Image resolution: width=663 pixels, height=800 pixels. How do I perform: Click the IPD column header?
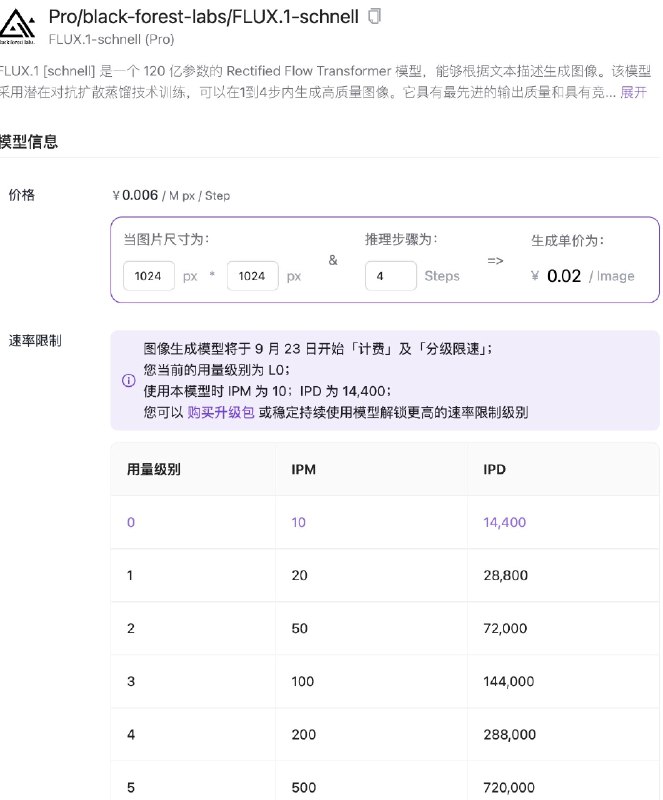pos(495,469)
